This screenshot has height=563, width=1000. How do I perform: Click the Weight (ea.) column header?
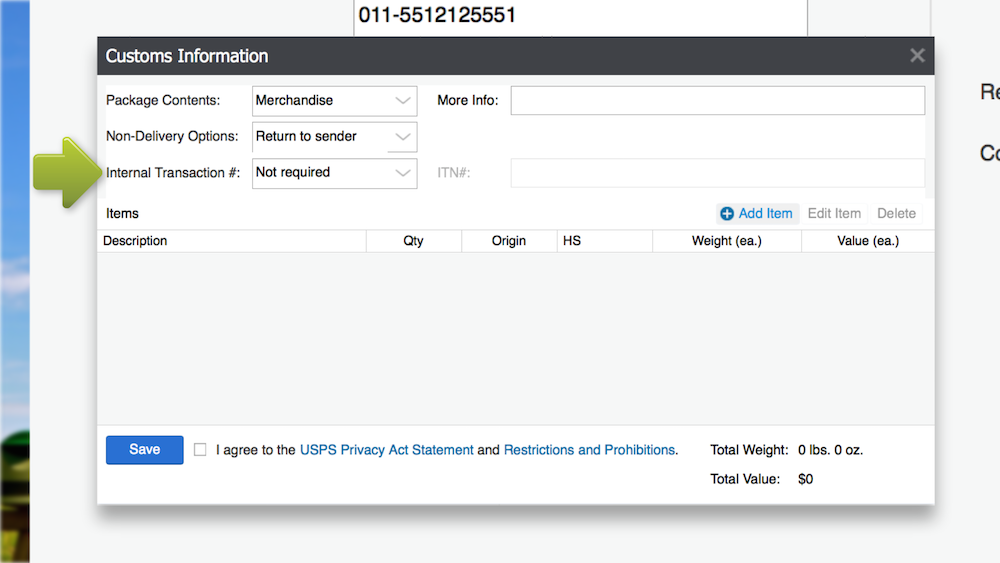click(x=727, y=241)
